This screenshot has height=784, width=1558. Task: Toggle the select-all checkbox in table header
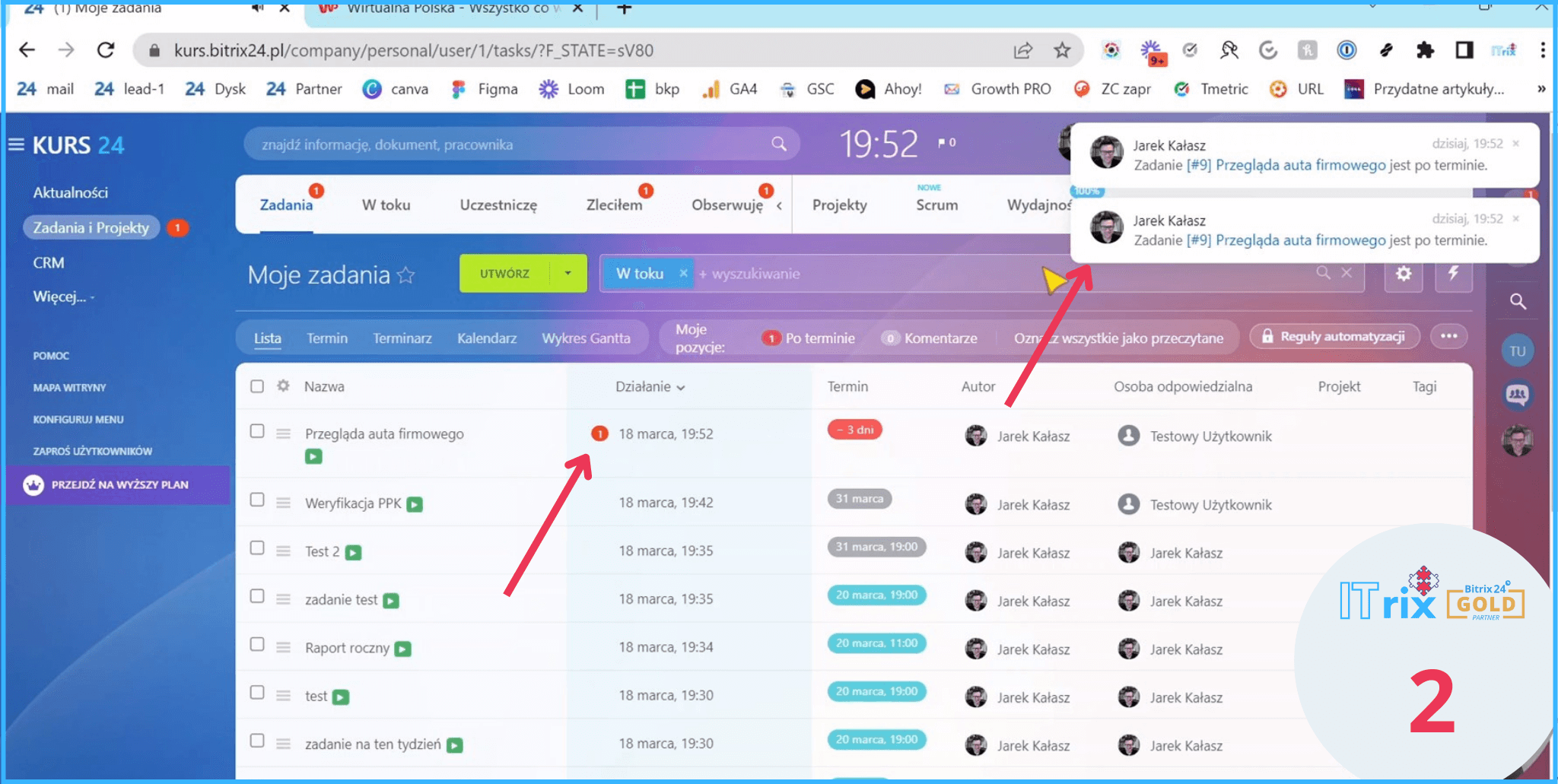point(257,386)
